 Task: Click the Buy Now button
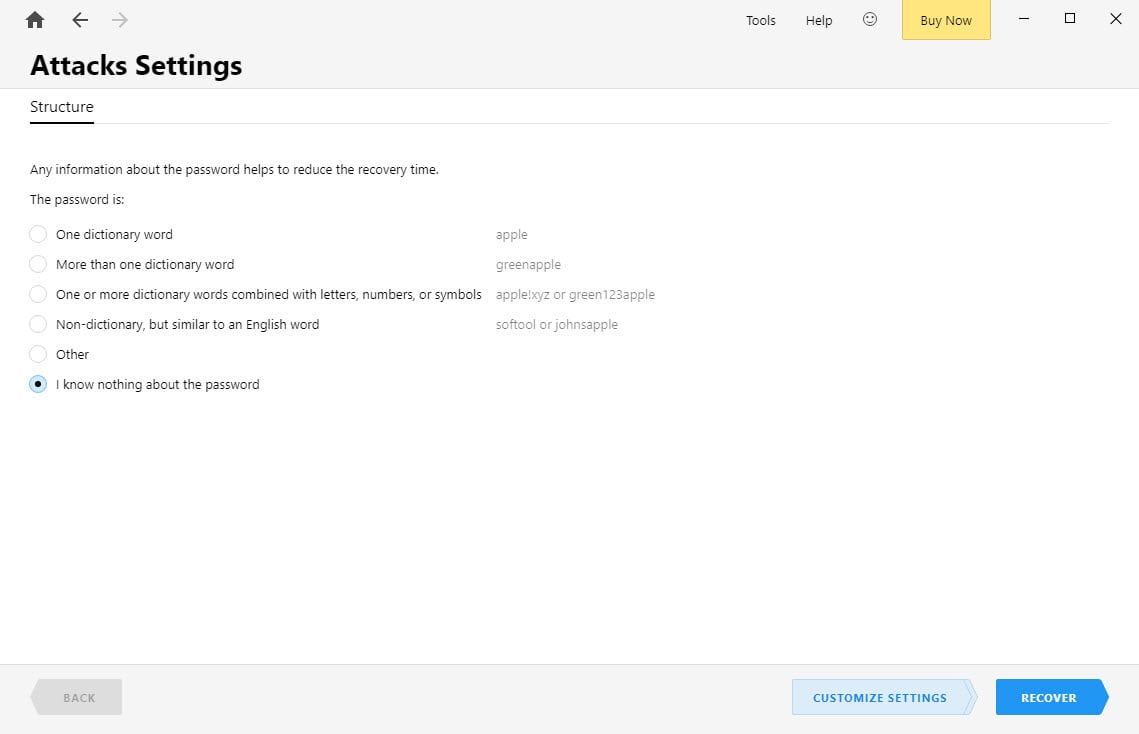pyautogui.click(x=946, y=20)
